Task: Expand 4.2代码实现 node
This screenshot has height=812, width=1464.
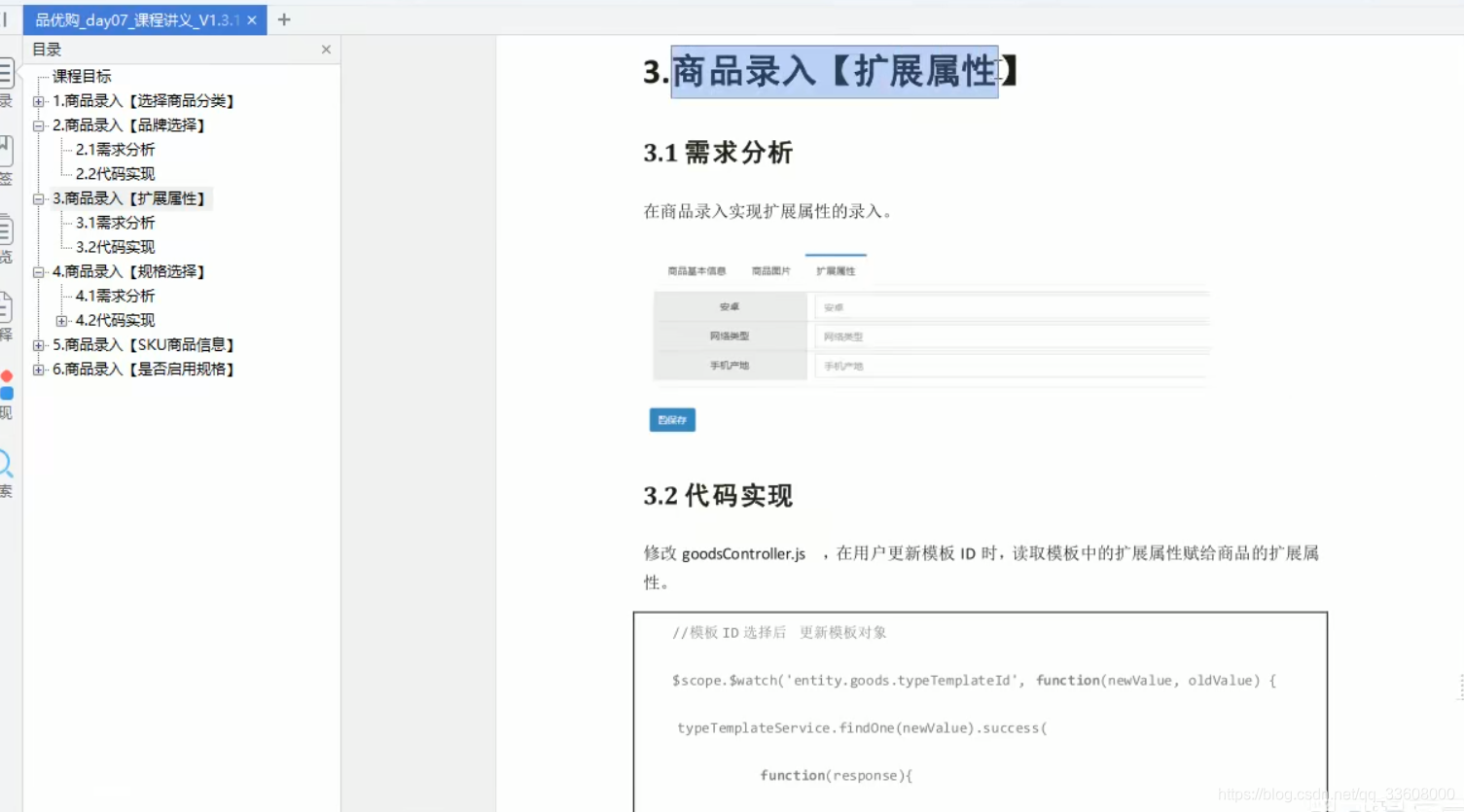Action: 62,321
